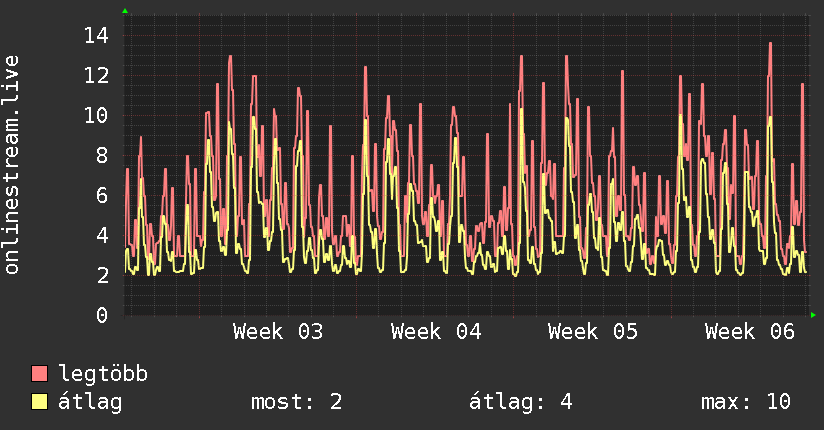The image size is (824, 430).
Task: Click the y-axis value 0
Action: tap(102, 315)
